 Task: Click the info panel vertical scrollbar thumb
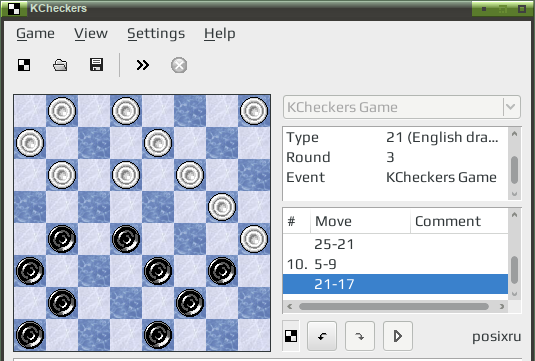[515, 170]
